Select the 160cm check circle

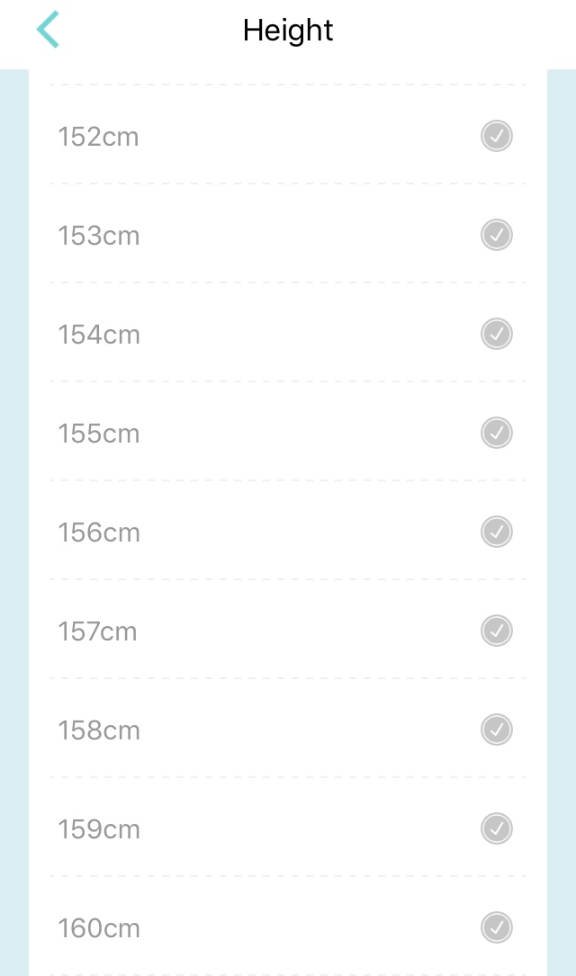pyautogui.click(x=496, y=927)
